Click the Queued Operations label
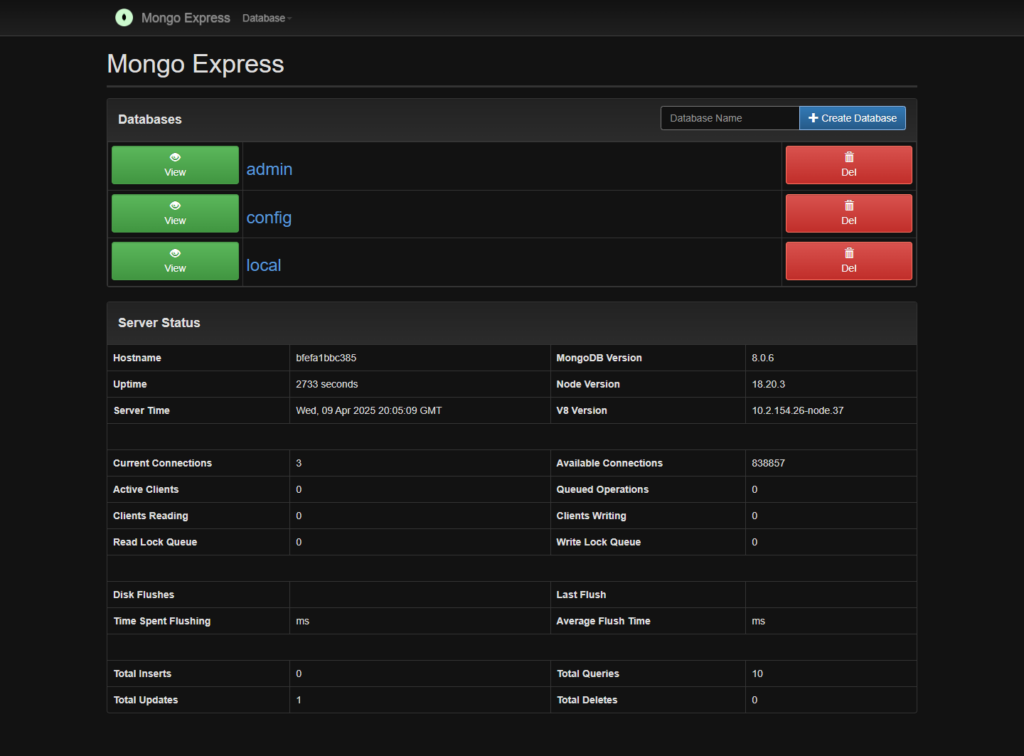 602,490
